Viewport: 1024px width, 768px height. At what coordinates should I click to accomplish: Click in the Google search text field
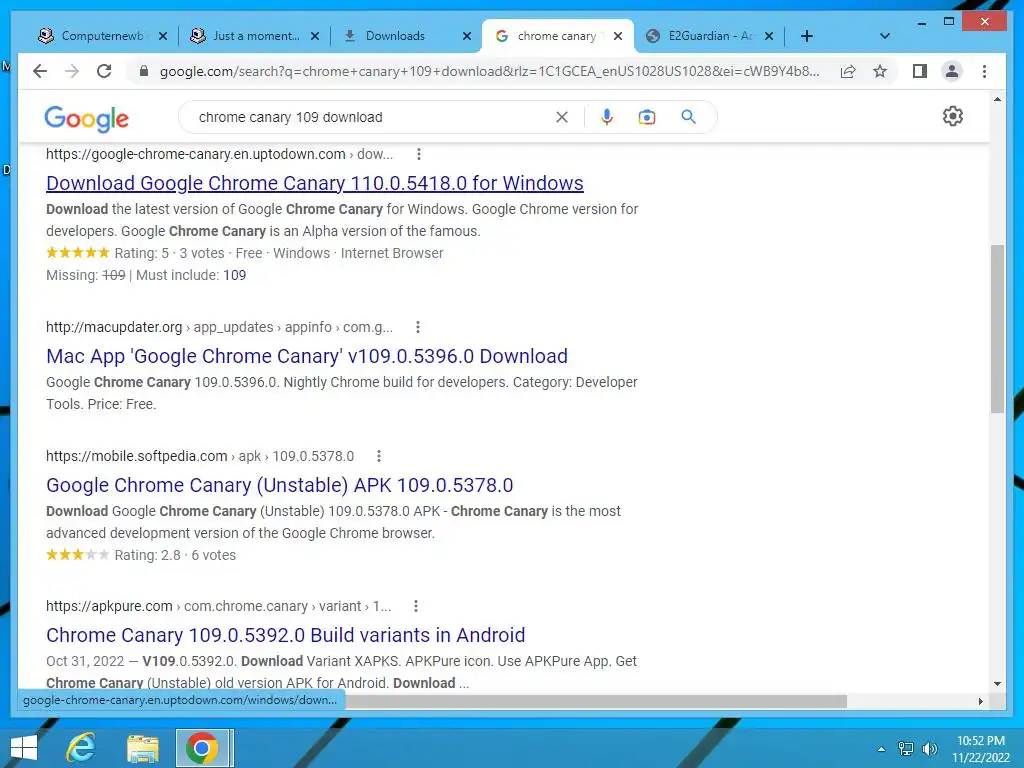tap(372, 117)
